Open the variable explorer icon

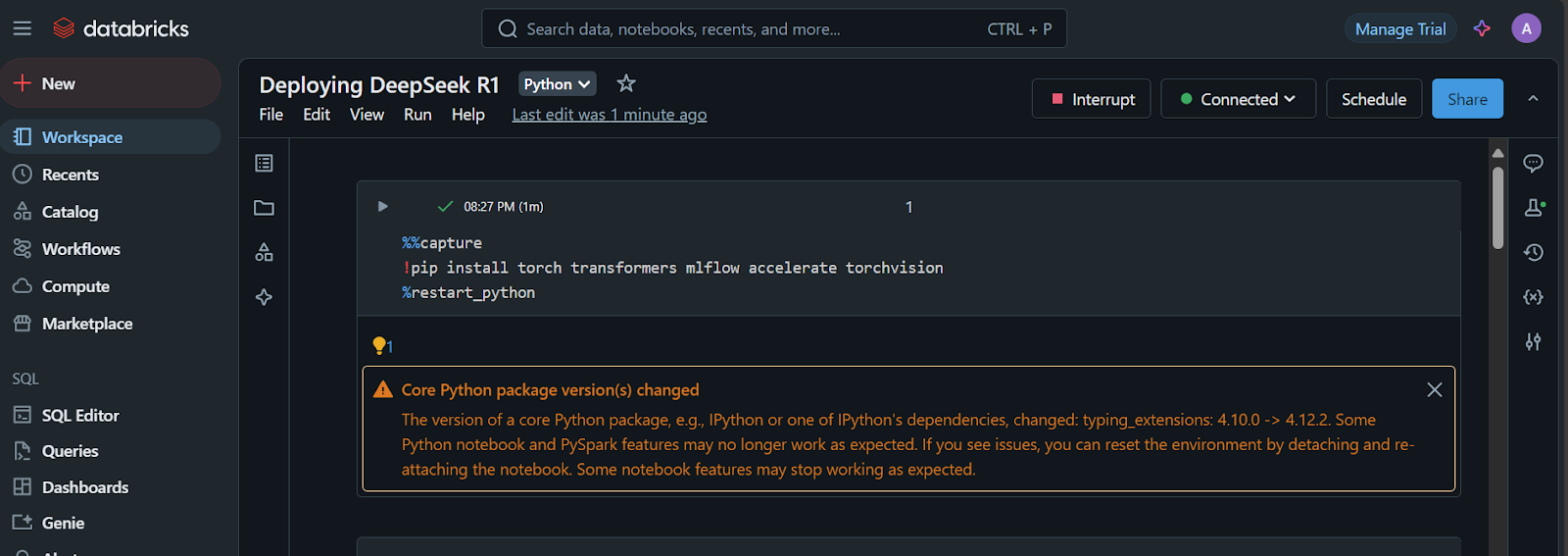coord(1533,297)
